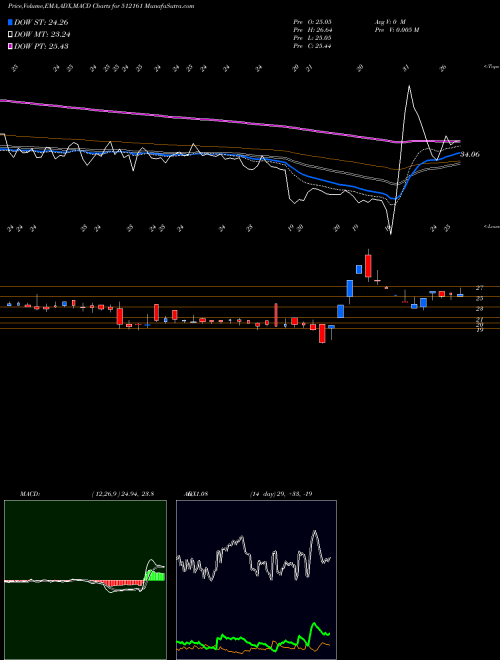Click the 'Pre V: 0.005 M' value
This screenshot has height=660, width=500.
coord(396,30)
